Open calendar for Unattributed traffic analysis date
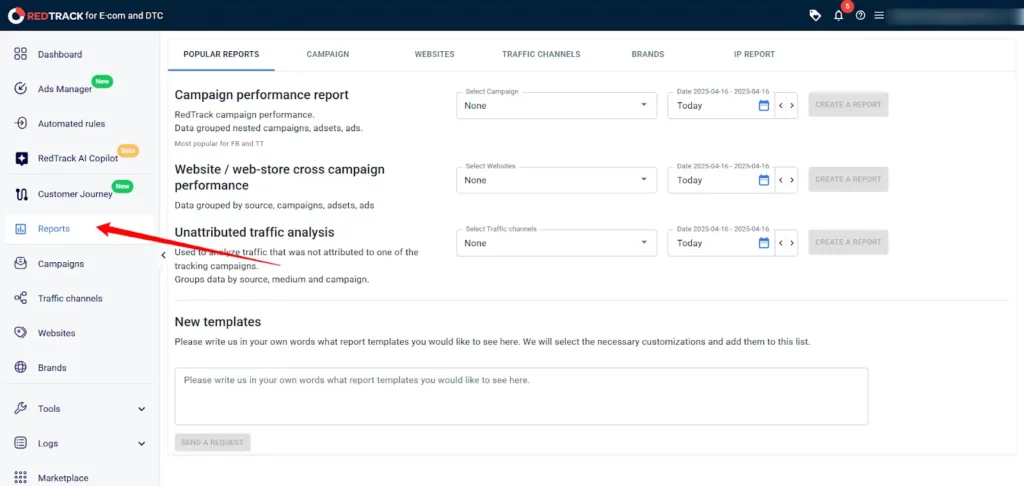 click(x=764, y=243)
